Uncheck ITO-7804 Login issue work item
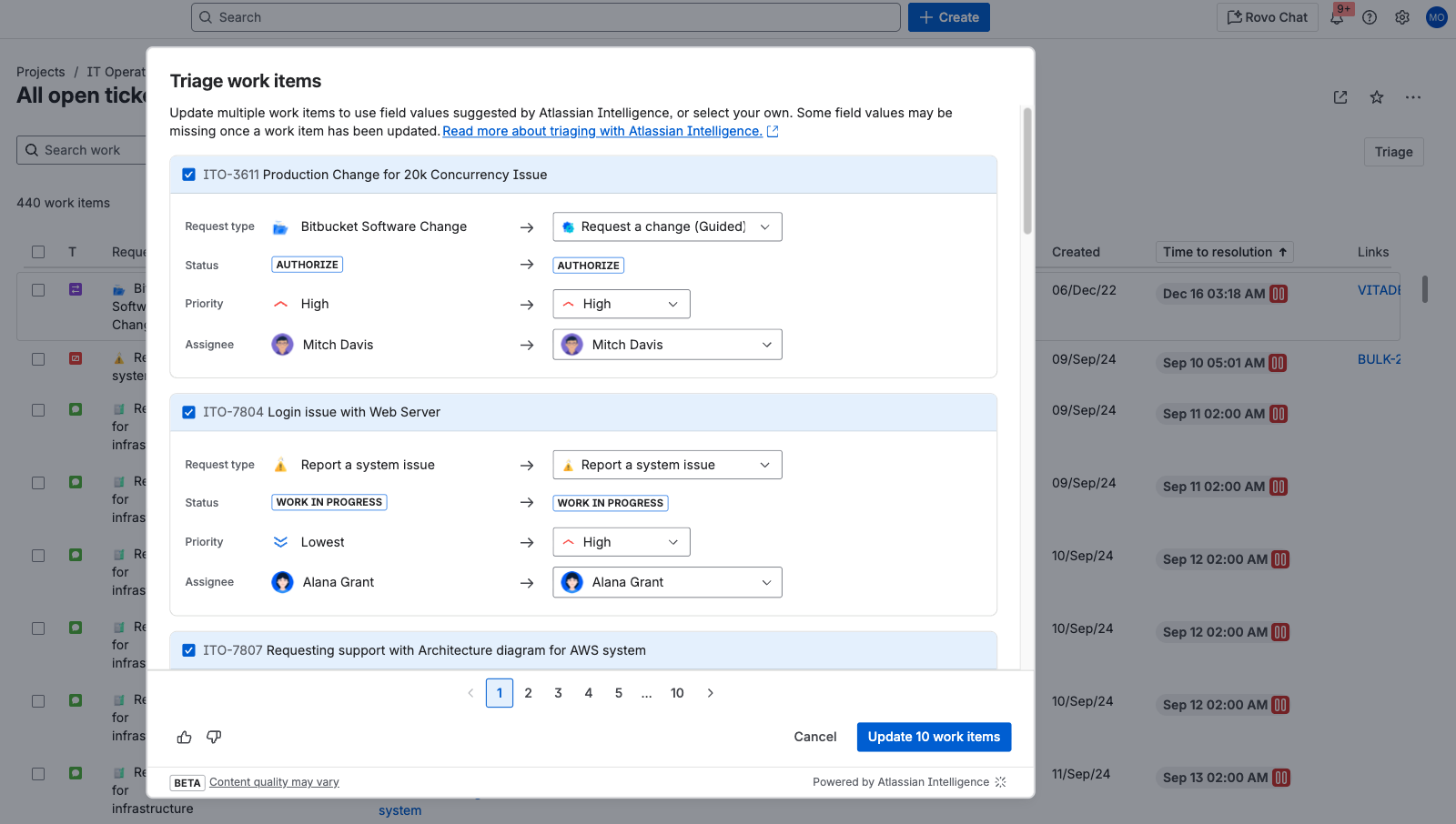 pos(188,412)
